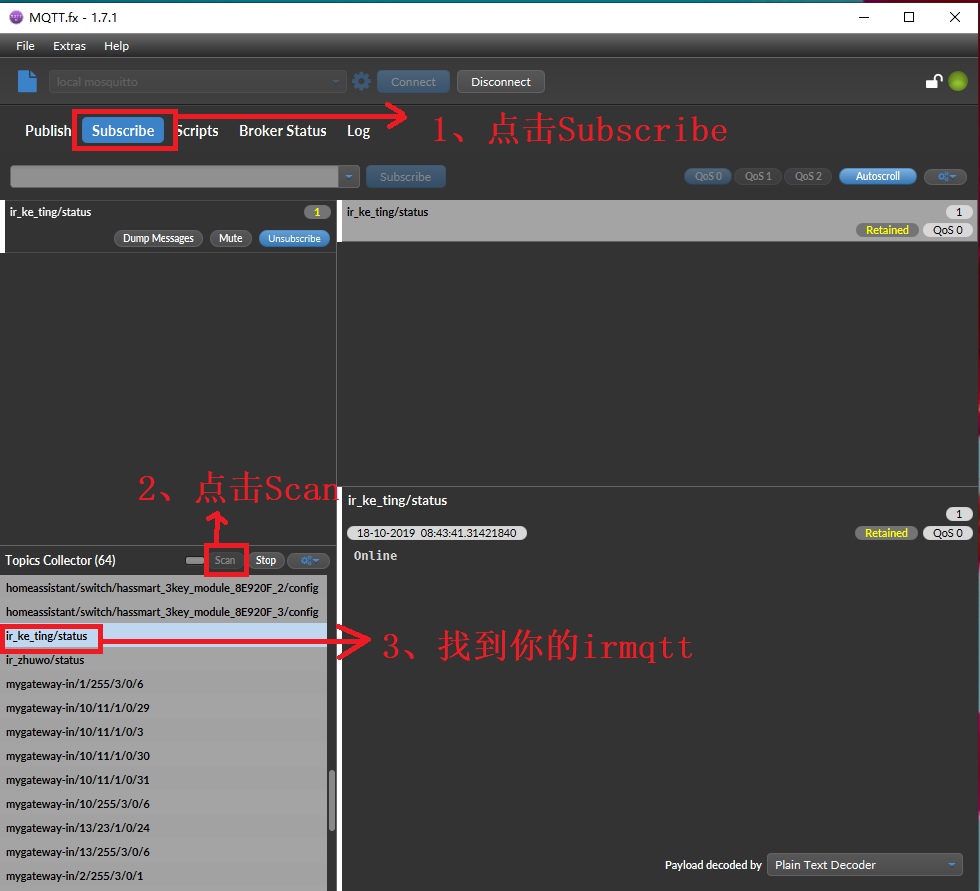Select ir_zhuwo/status topic
The height and width of the screenshot is (891, 980).
(163, 660)
